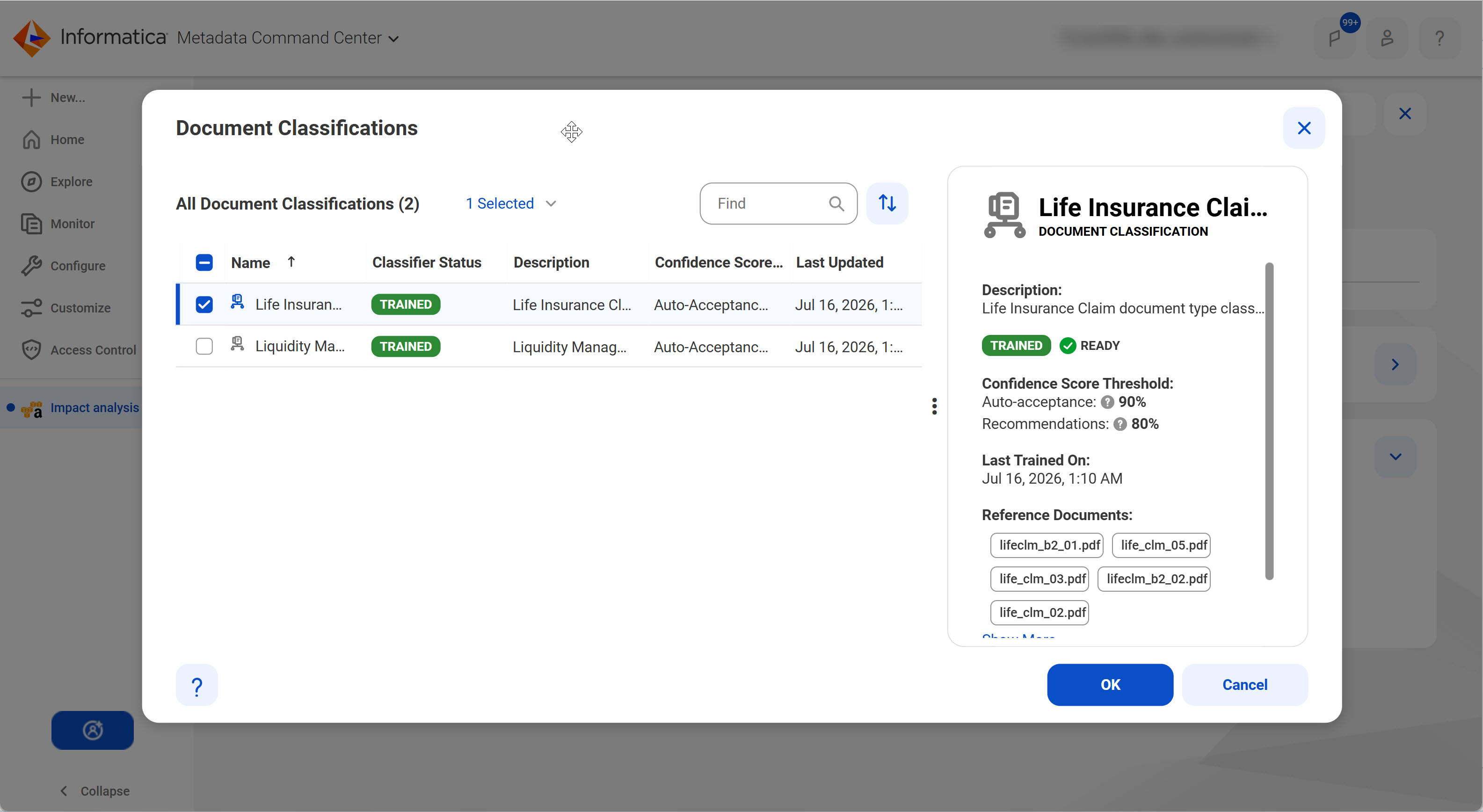Click the help icon next to Auto-acceptance
The height and width of the screenshot is (812, 1483).
[x=1107, y=402]
